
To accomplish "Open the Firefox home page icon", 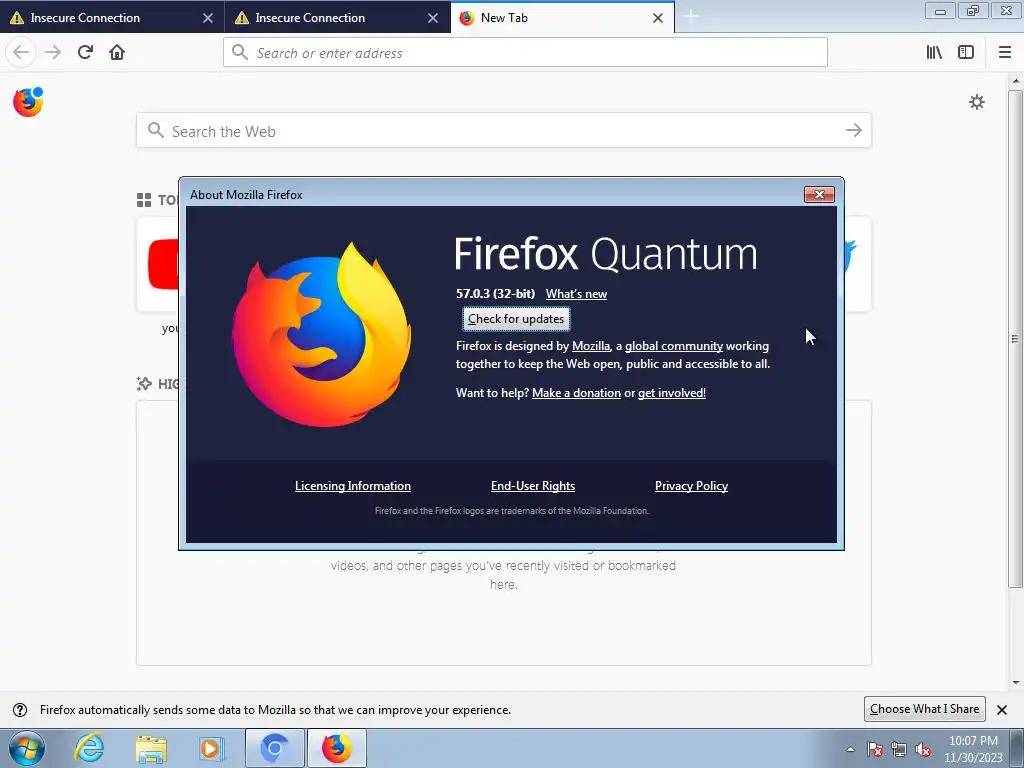I will click(x=117, y=52).
